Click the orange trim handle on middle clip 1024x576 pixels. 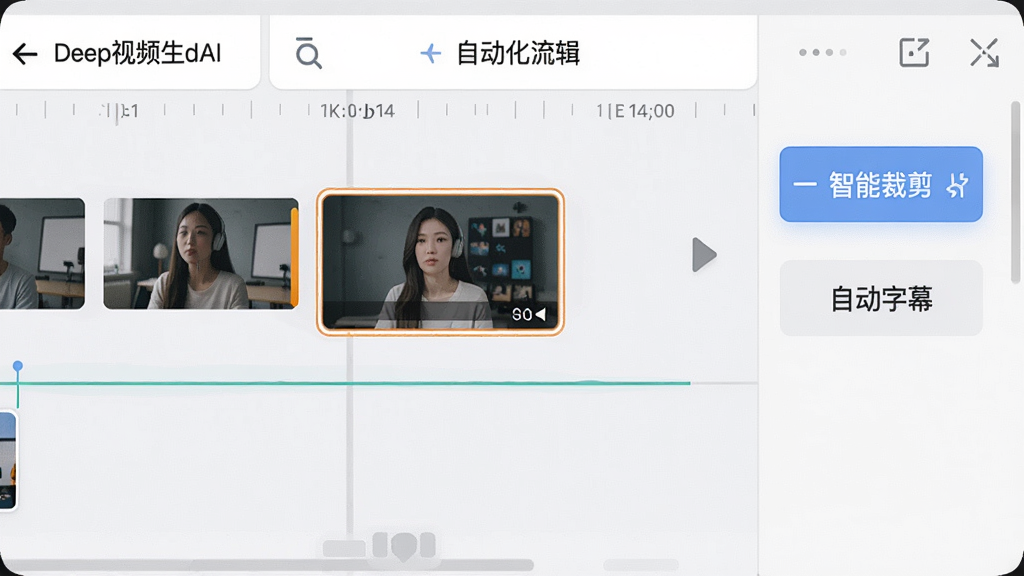point(295,256)
